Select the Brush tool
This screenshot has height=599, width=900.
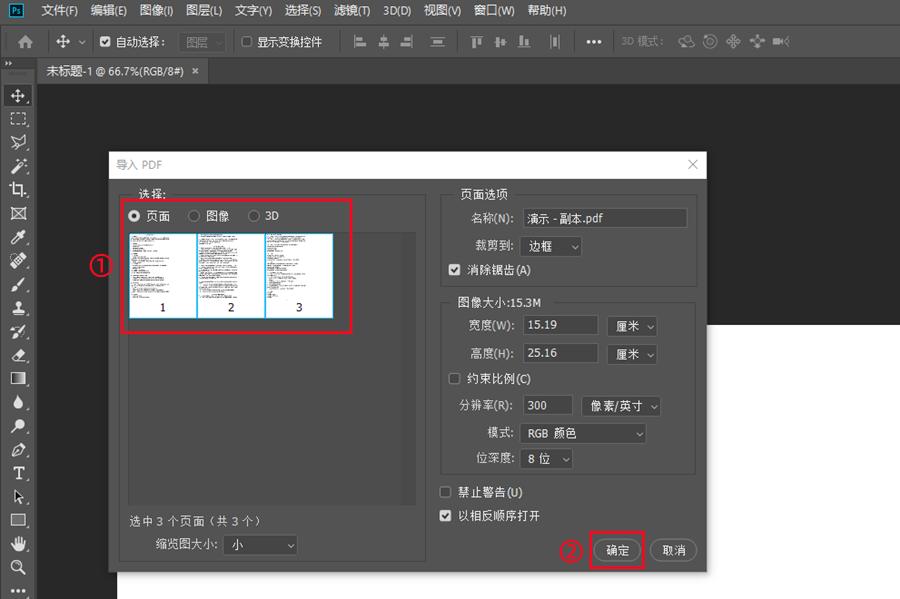coord(18,285)
